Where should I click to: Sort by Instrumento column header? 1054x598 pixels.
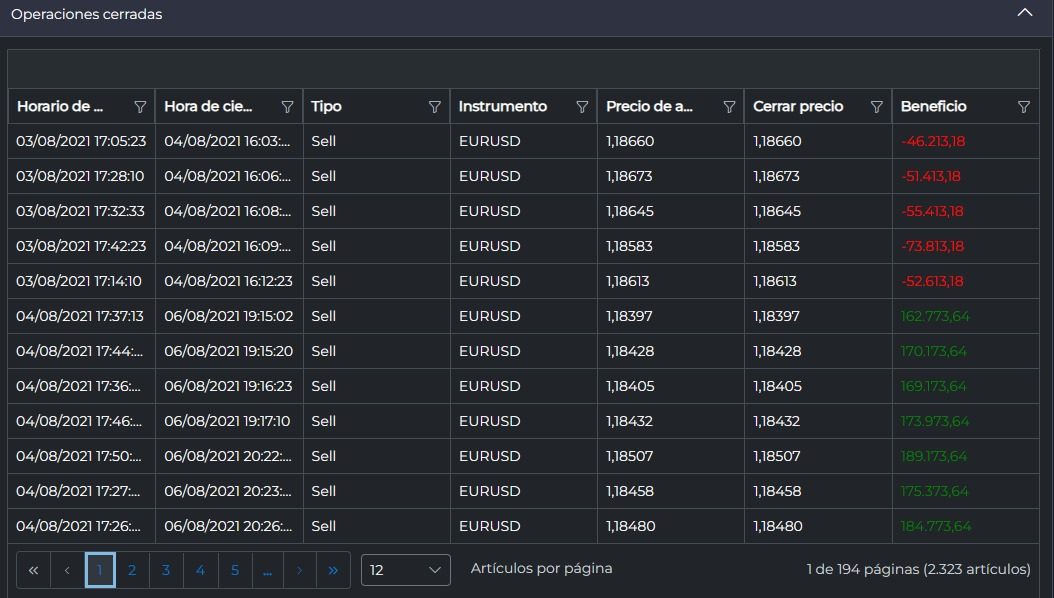tap(502, 107)
